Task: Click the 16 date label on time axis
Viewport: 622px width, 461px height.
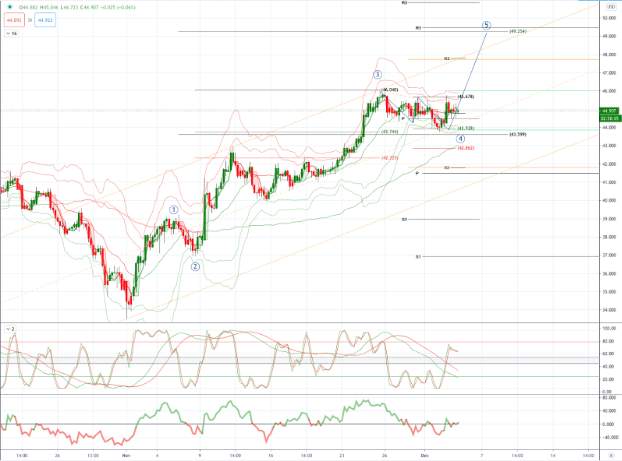Action: pos(270,455)
